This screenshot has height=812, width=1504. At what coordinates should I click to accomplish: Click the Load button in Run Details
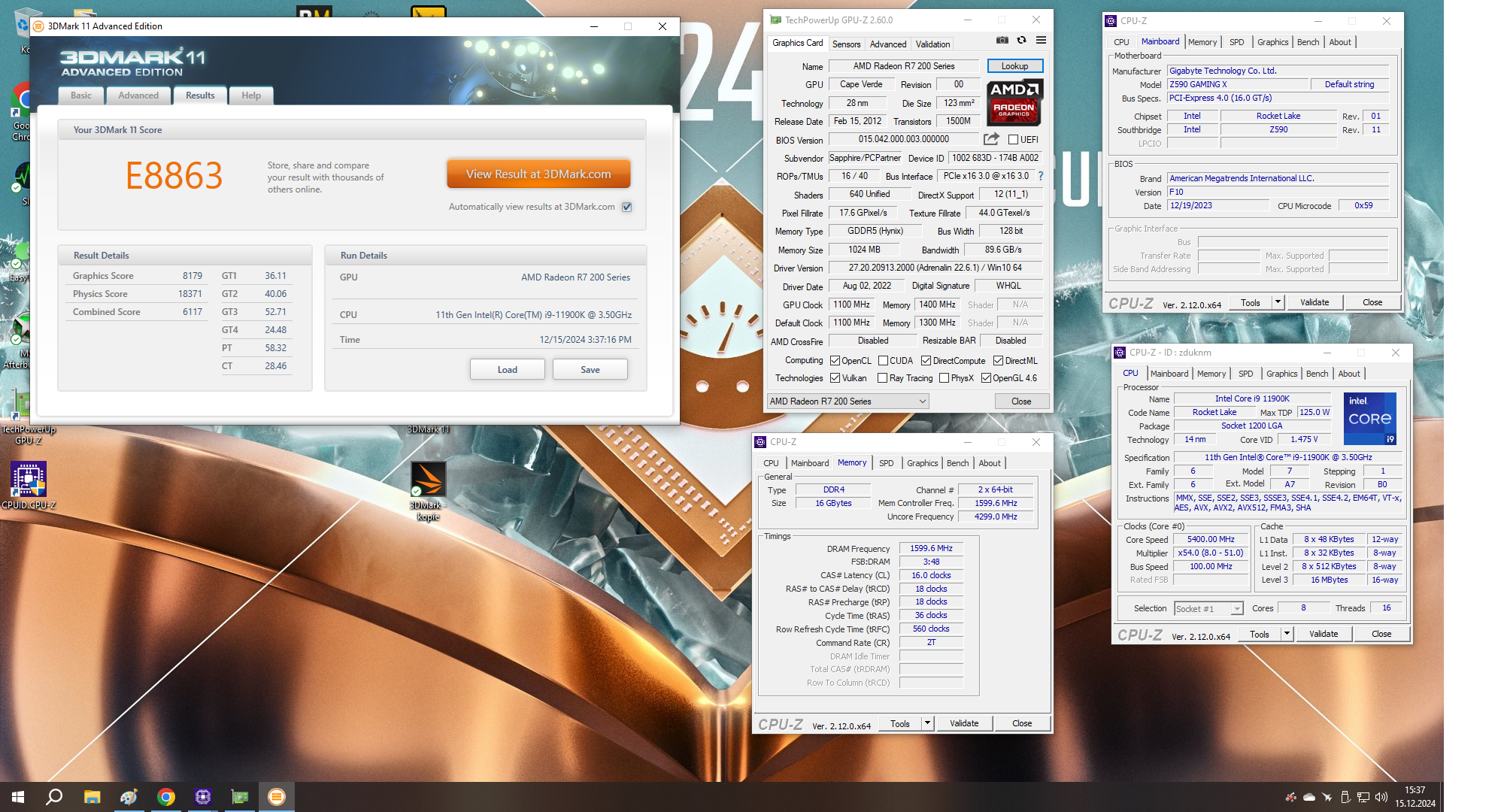coord(508,369)
